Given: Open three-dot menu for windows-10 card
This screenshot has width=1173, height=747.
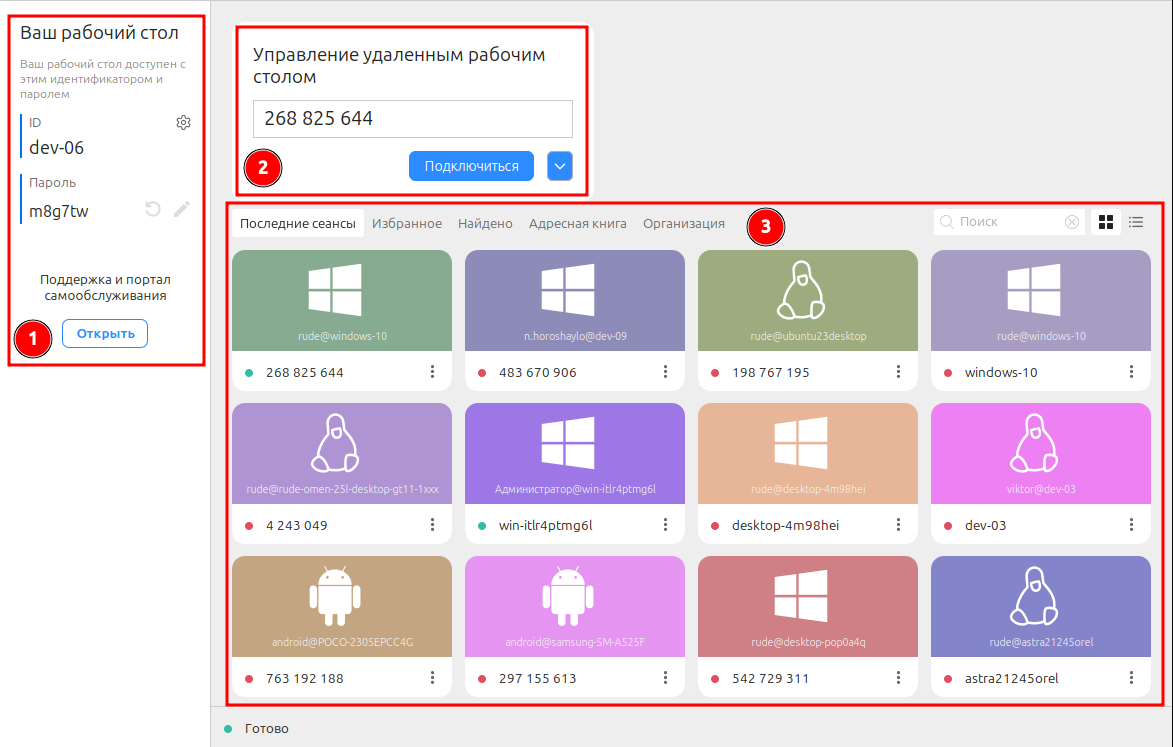Looking at the screenshot, I should pyautogui.click(x=1131, y=372).
